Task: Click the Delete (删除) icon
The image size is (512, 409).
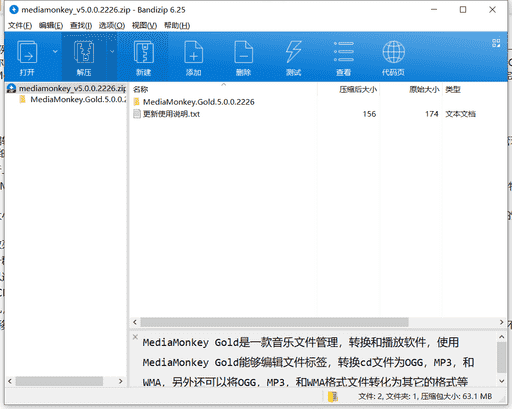Action: click(244, 52)
